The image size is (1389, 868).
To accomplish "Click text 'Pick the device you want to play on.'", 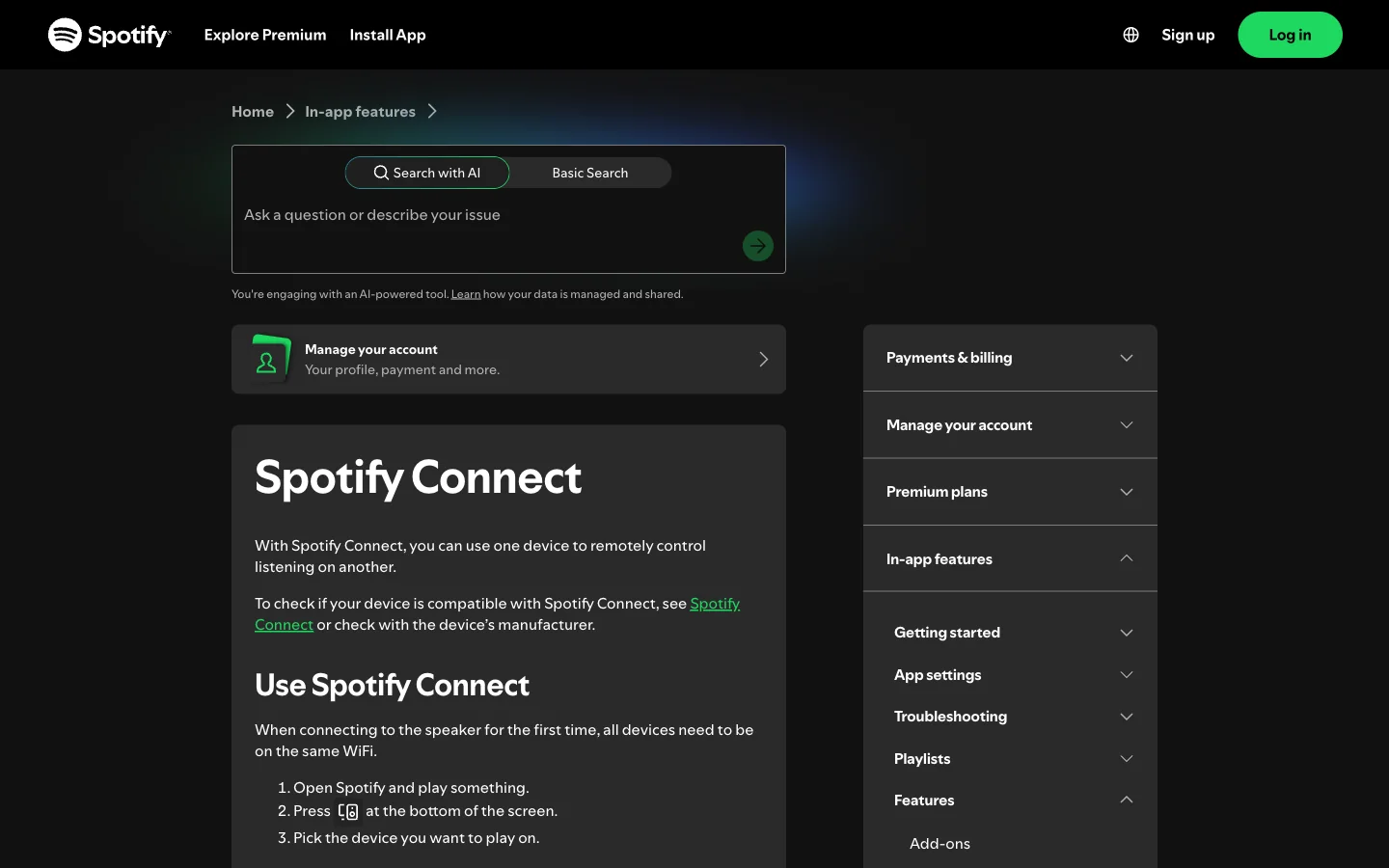I will (416, 838).
